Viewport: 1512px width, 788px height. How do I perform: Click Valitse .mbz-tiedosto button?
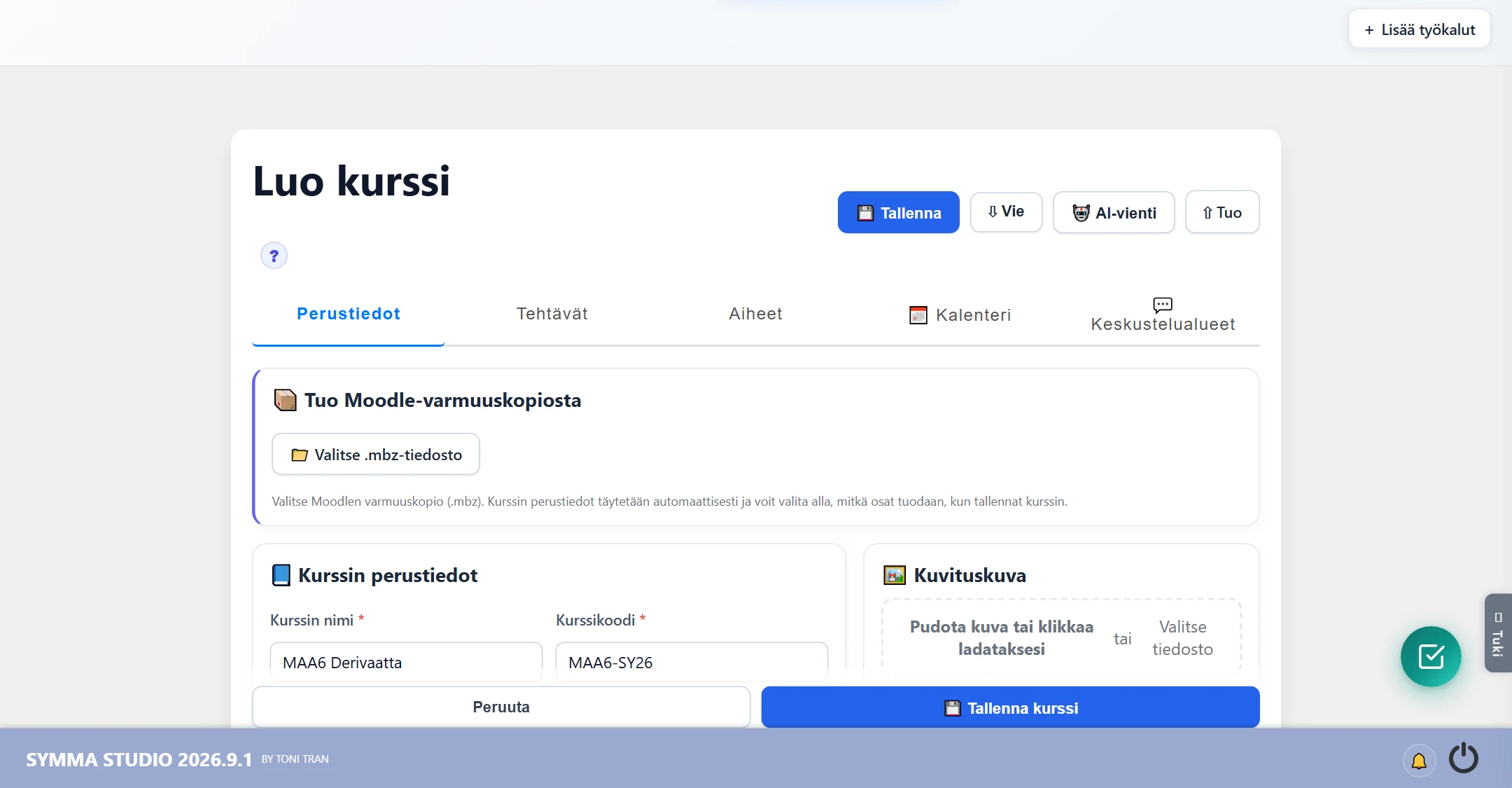tap(376, 455)
